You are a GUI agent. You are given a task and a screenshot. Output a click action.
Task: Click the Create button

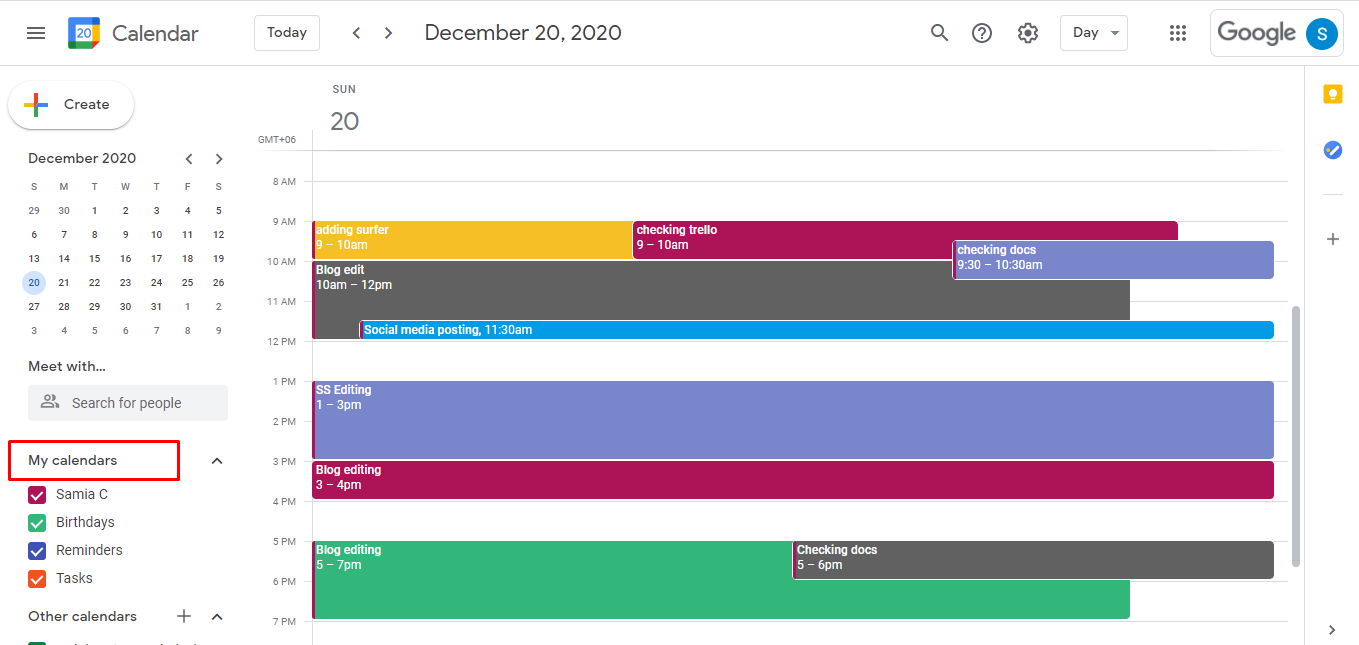click(70, 104)
